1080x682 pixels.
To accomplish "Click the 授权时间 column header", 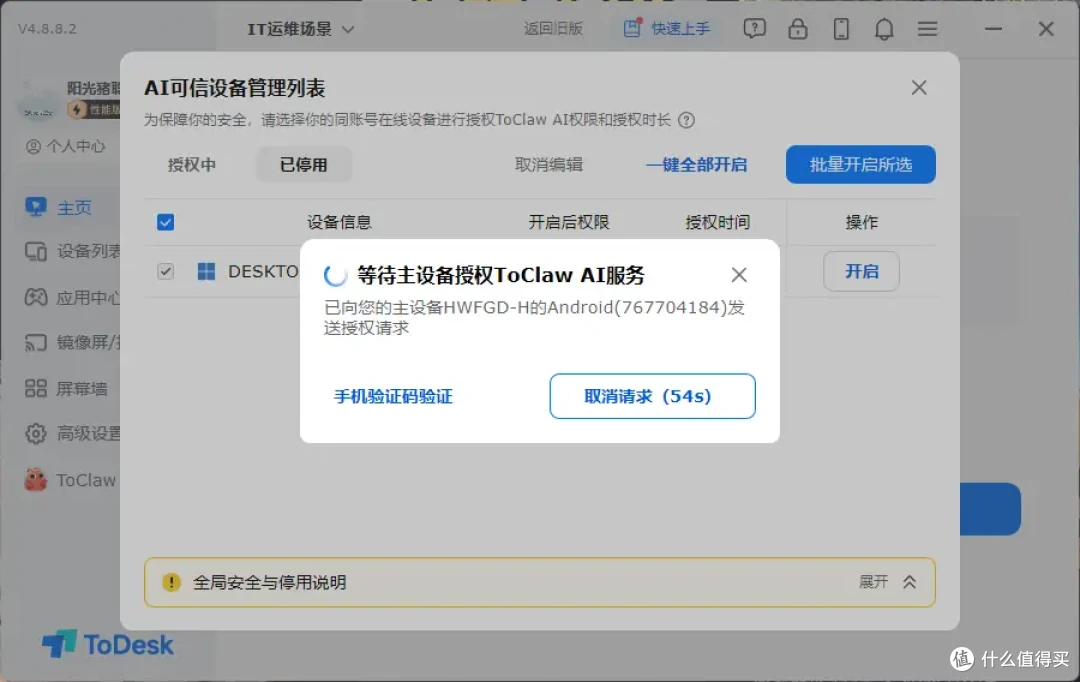I will coord(717,222).
